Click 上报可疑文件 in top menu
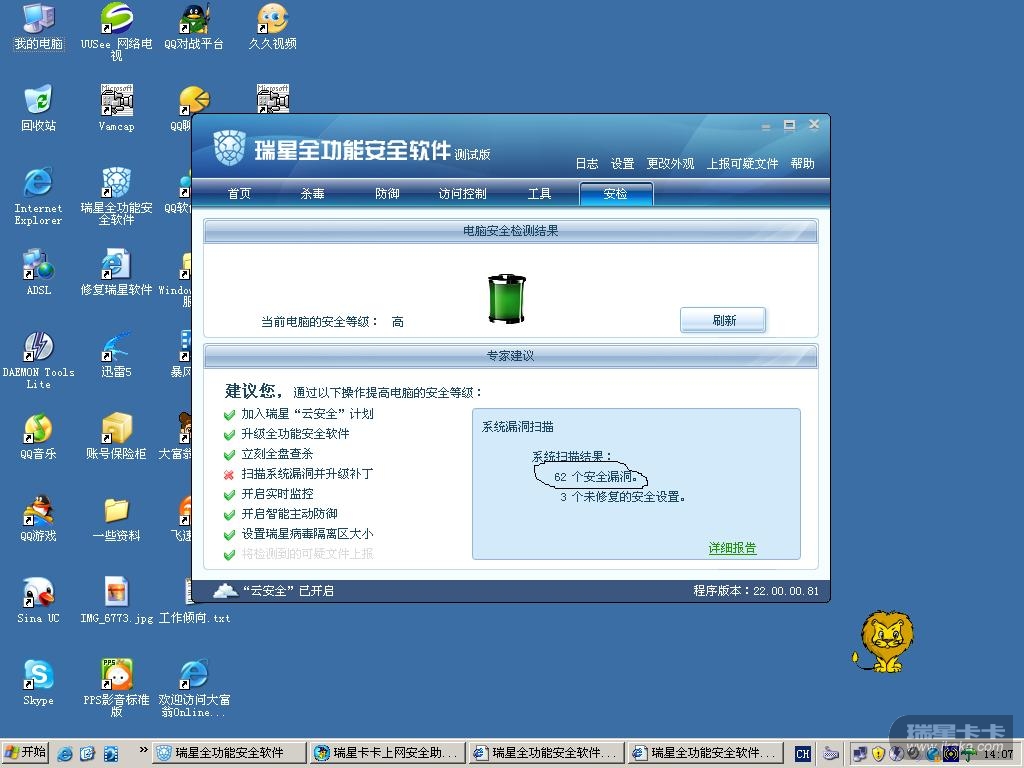The image size is (1024, 768). point(742,164)
